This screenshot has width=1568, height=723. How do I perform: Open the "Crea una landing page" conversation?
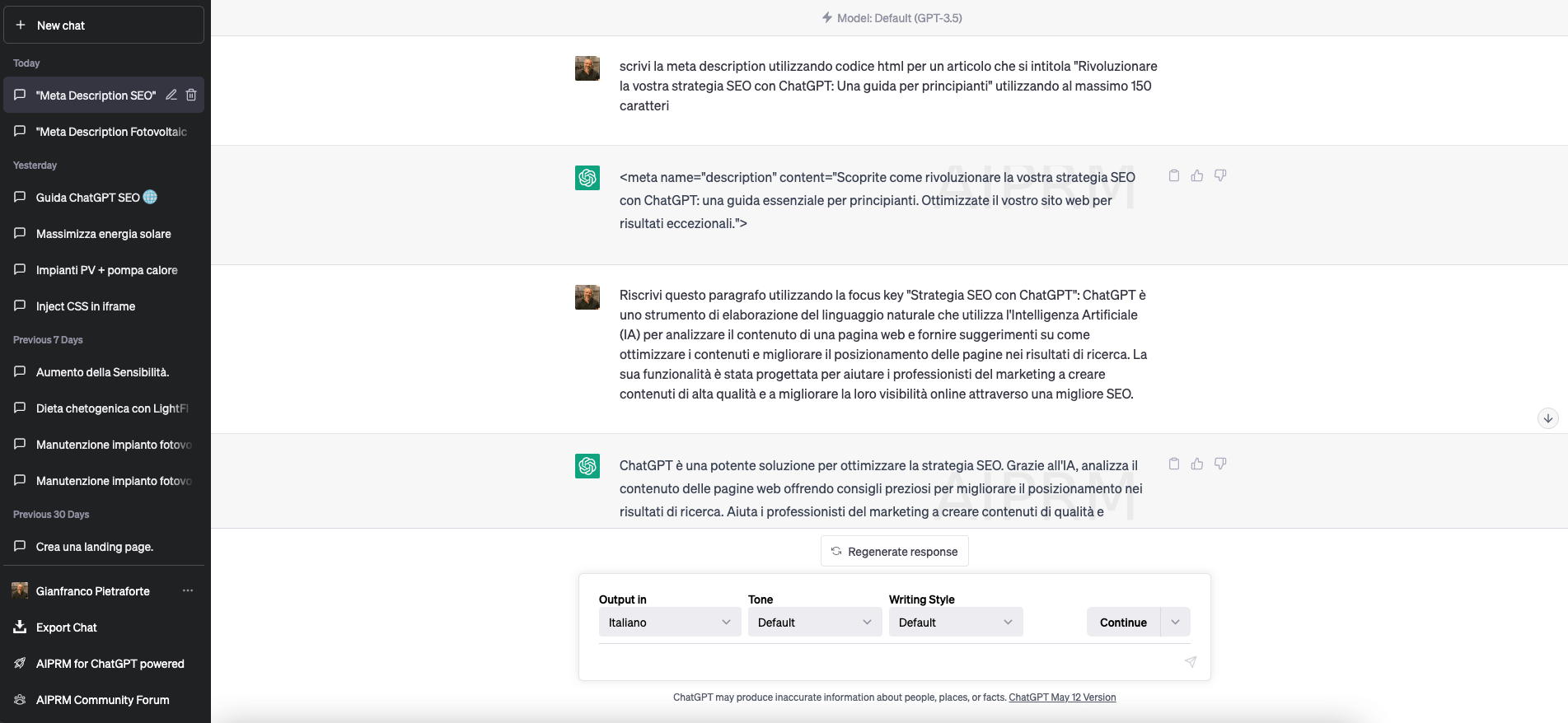(x=94, y=546)
